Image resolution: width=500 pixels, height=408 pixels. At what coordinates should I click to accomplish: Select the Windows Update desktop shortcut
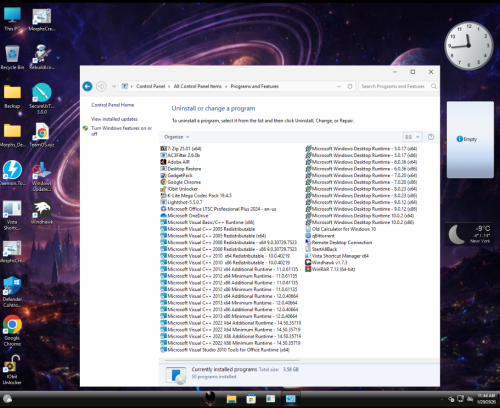coord(42,177)
